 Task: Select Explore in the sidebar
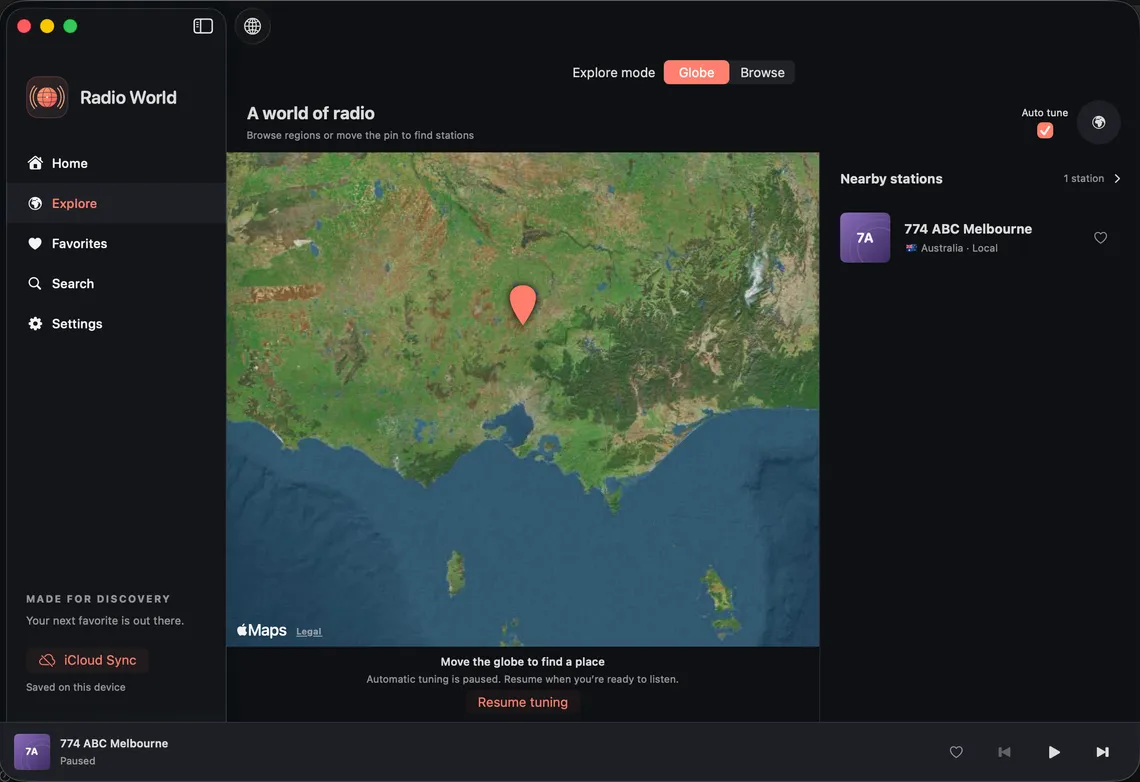click(116, 203)
